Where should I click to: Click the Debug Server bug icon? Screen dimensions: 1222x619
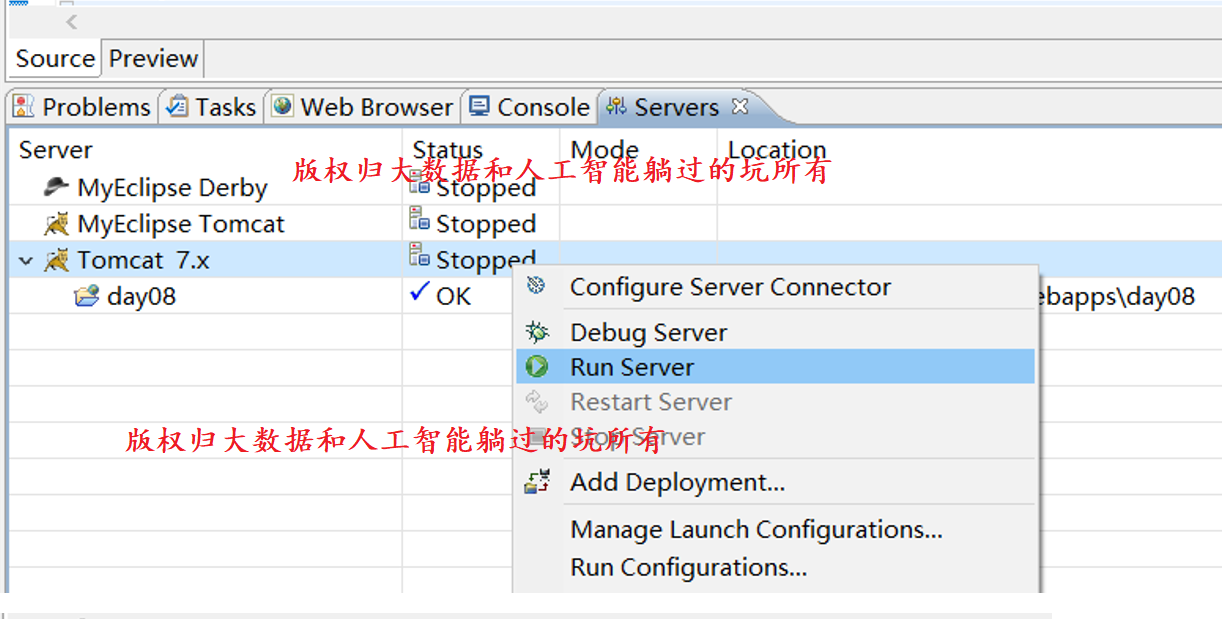coord(537,332)
